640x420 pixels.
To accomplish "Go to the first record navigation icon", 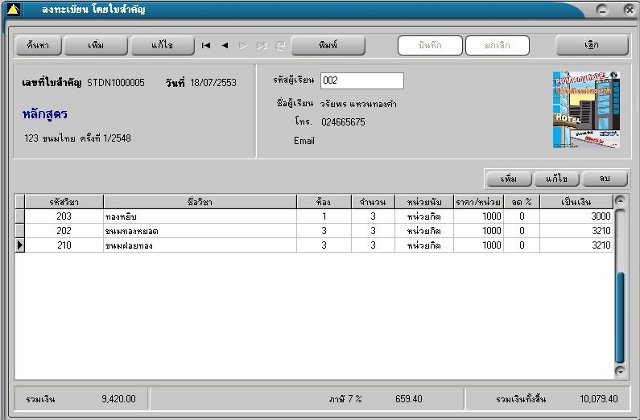I will click(206, 45).
